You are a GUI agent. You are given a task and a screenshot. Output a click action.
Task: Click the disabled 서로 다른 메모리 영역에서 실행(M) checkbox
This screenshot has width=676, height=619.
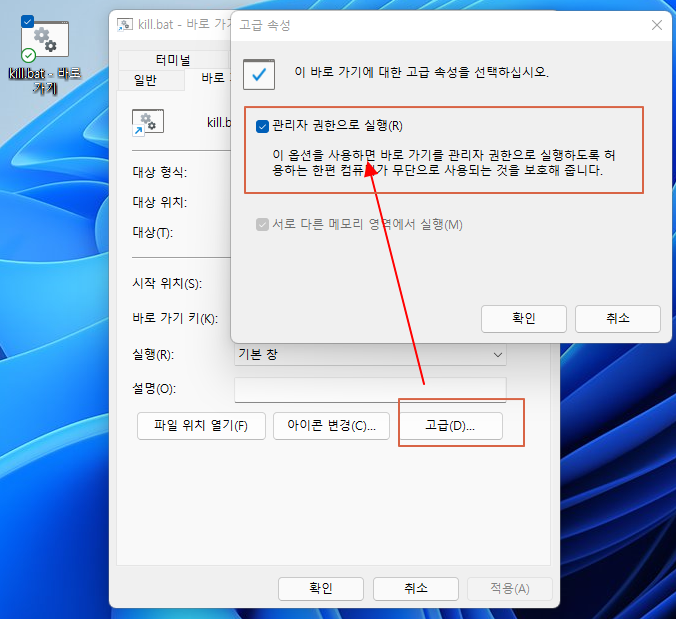262,225
